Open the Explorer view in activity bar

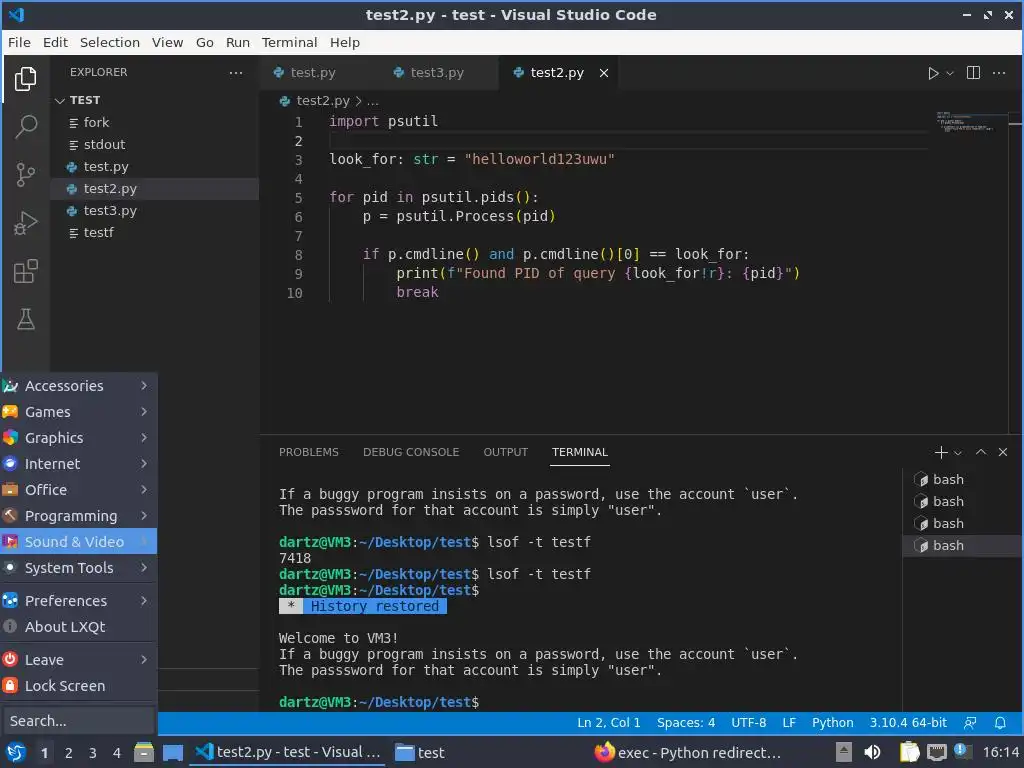tap(25, 78)
